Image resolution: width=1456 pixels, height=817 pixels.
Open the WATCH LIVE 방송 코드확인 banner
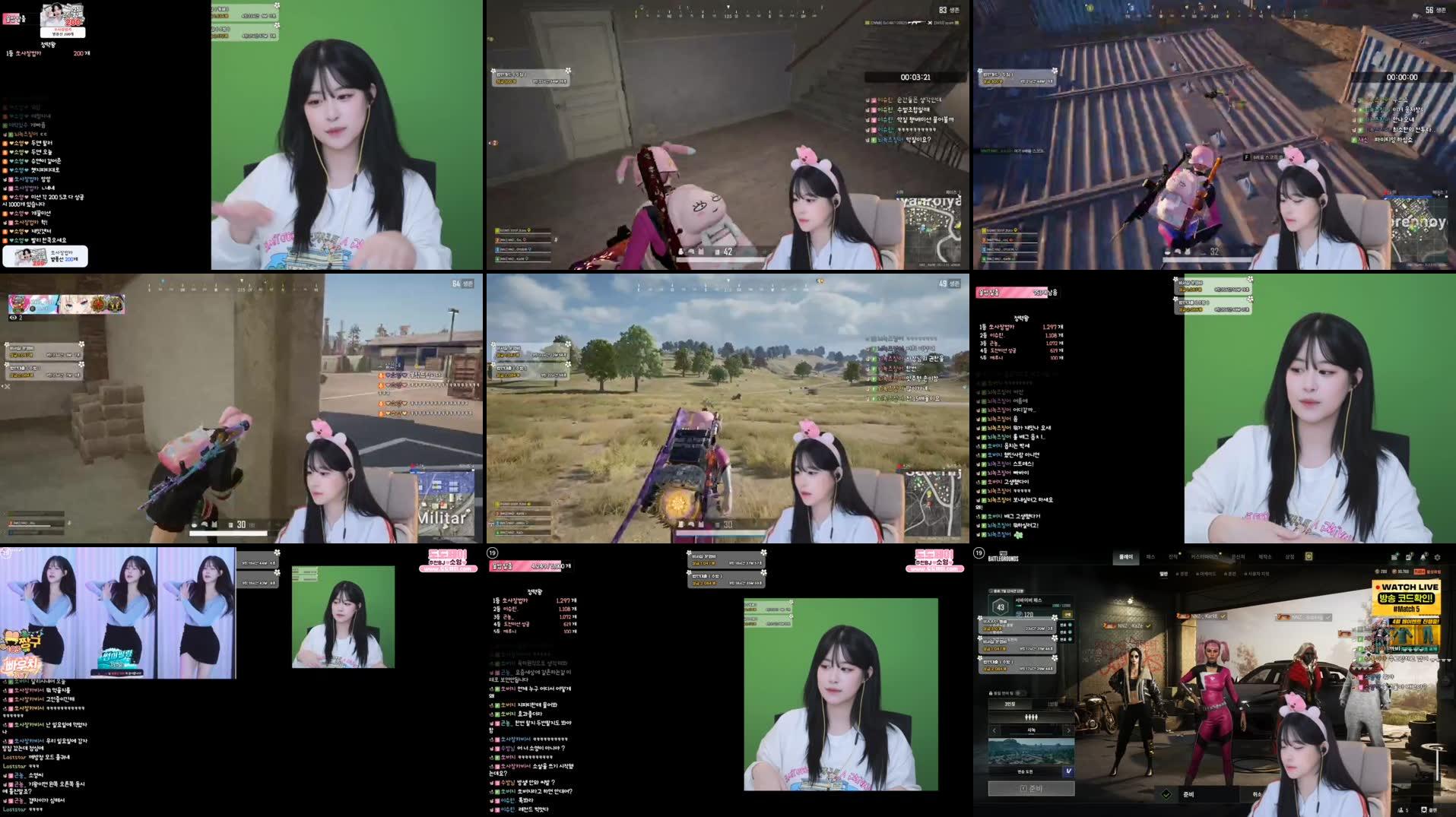point(1407,598)
